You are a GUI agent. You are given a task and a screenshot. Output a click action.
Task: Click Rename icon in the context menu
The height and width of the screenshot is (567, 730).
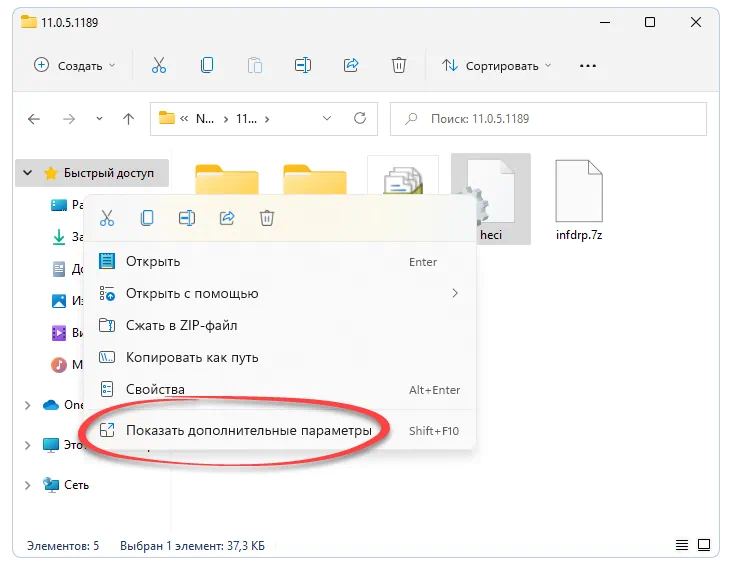click(x=187, y=218)
